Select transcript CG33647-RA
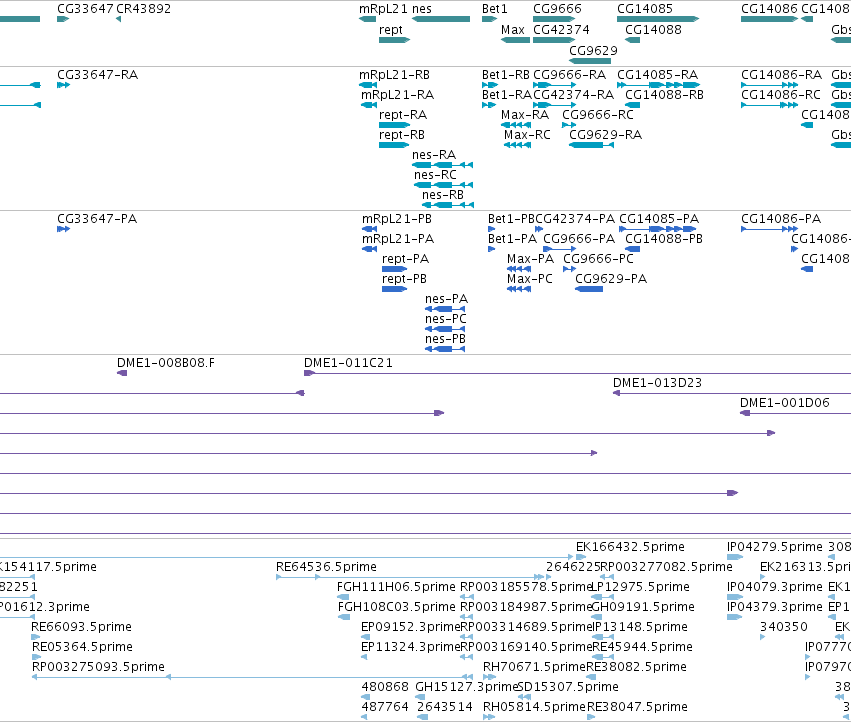The width and height of the screenshot is (851, 722). (98, 75)
